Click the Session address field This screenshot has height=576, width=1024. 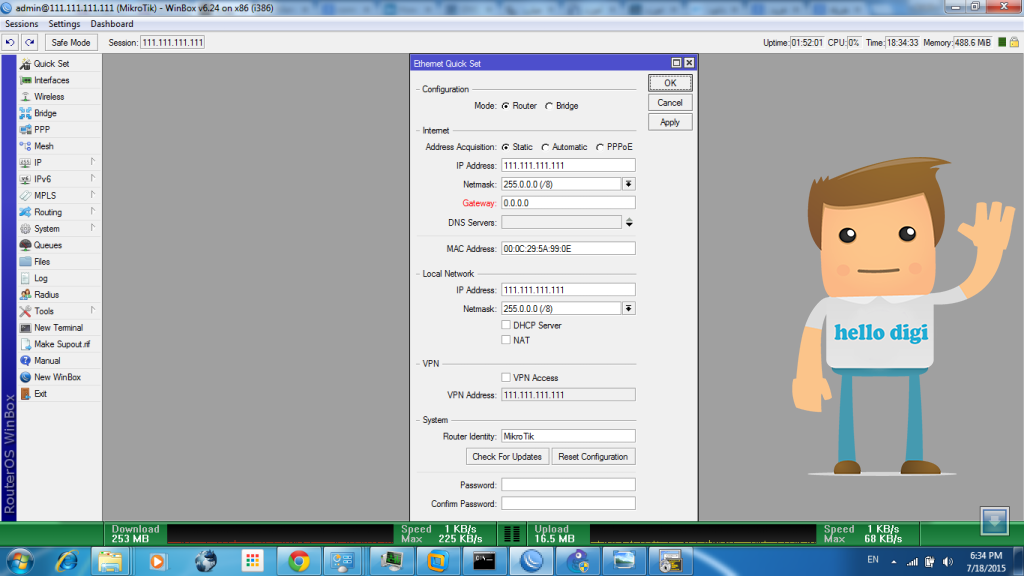(x=172, y=42)
